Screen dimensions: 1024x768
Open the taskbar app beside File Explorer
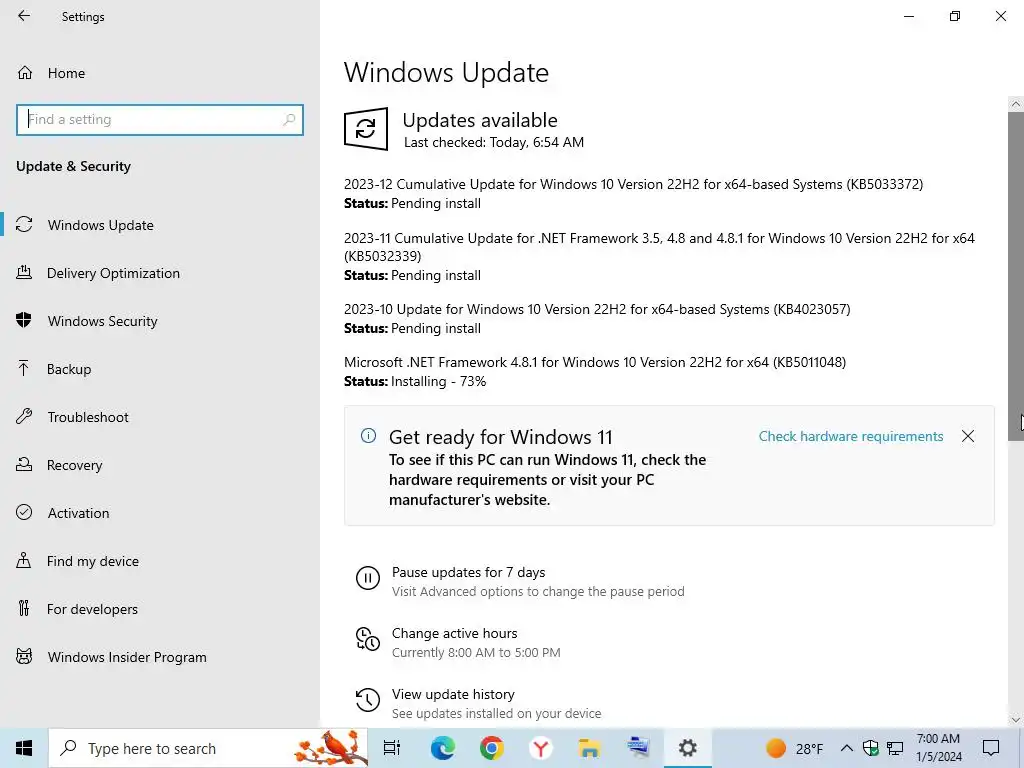[x=638, y=748]
